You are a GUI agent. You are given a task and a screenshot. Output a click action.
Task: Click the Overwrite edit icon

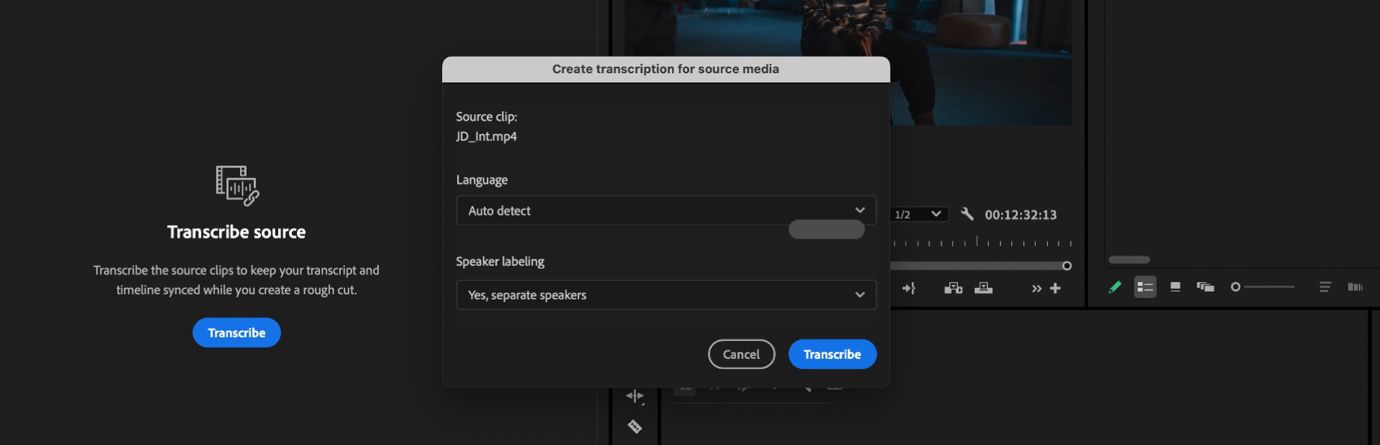pos(984,288)
